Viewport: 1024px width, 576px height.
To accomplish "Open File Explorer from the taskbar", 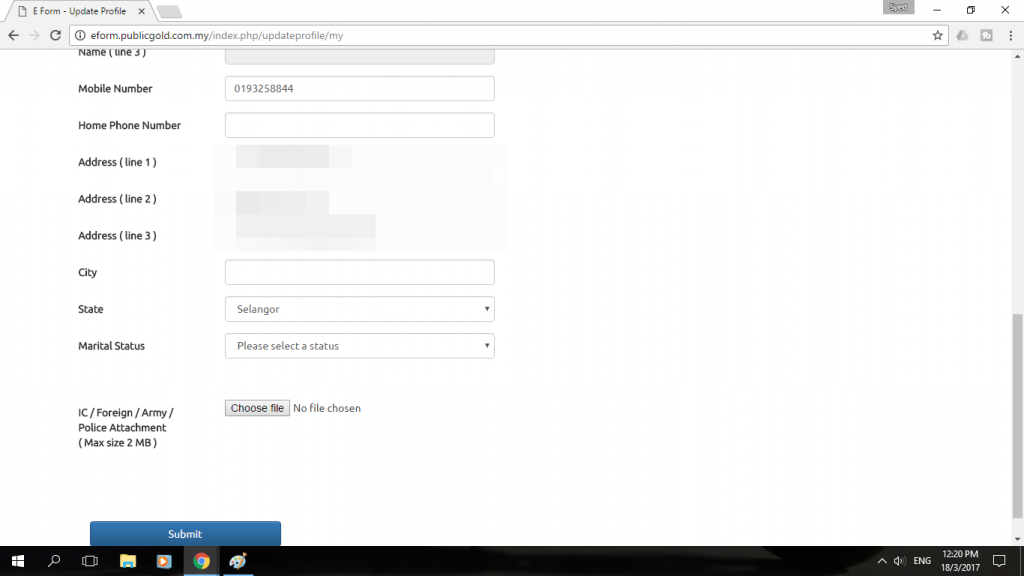I will 128,561.
